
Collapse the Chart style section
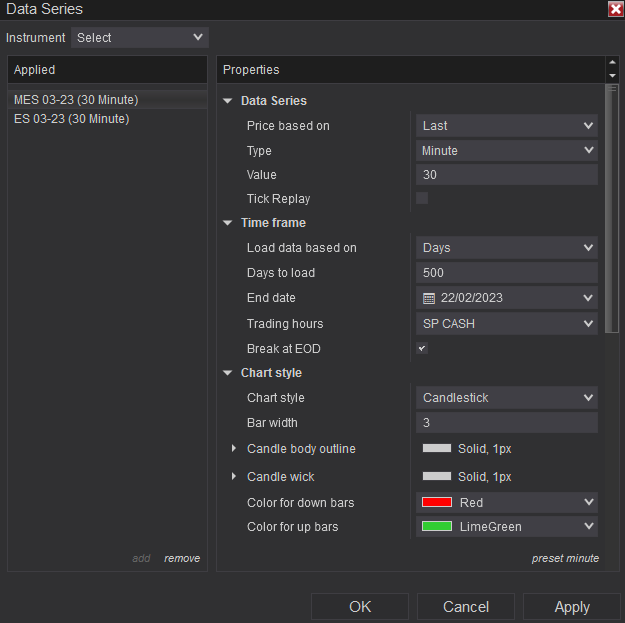tap(228, 373)
